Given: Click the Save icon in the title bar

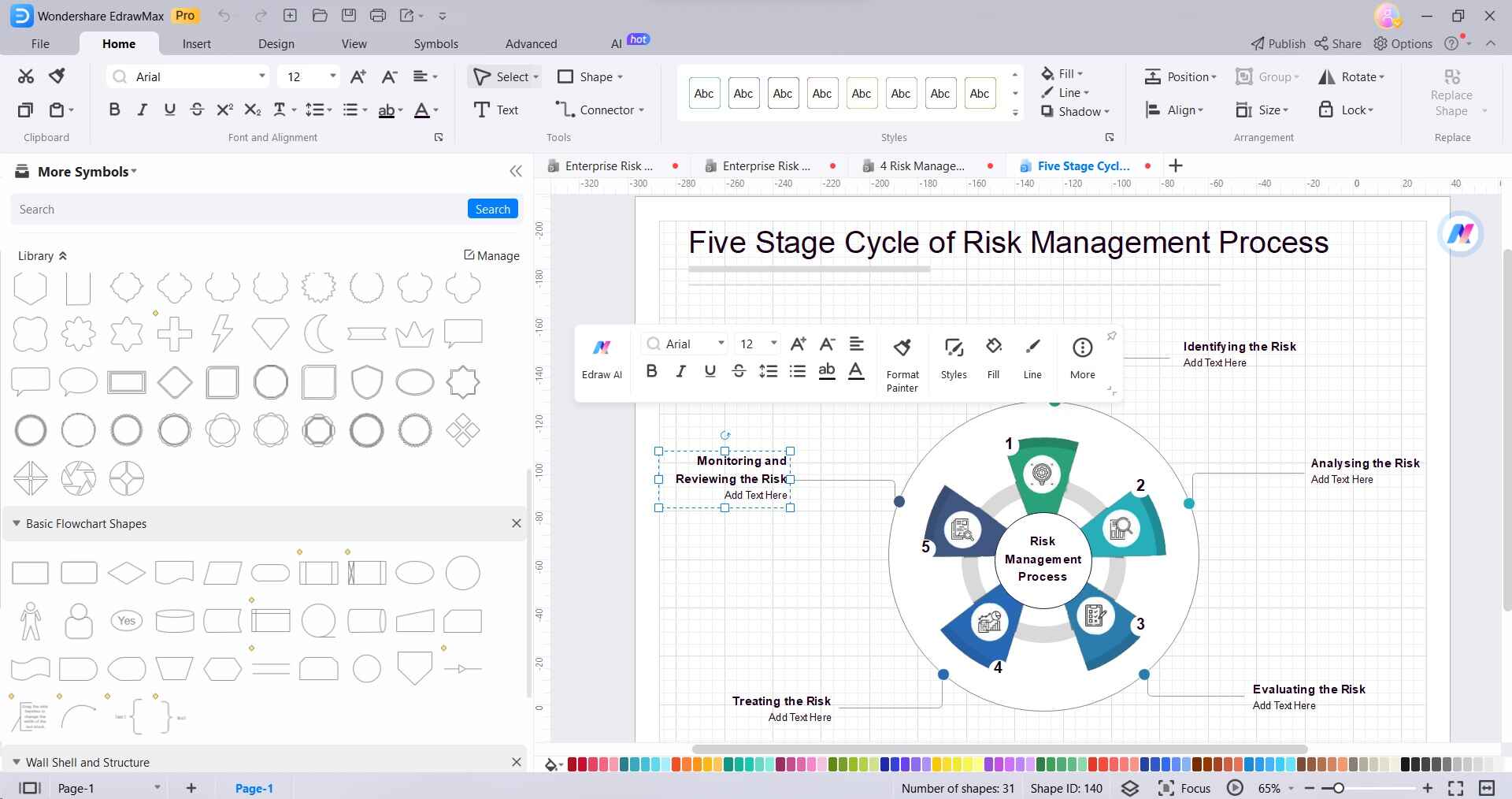Looking at the screenshot, I should (x=349, y=16).
